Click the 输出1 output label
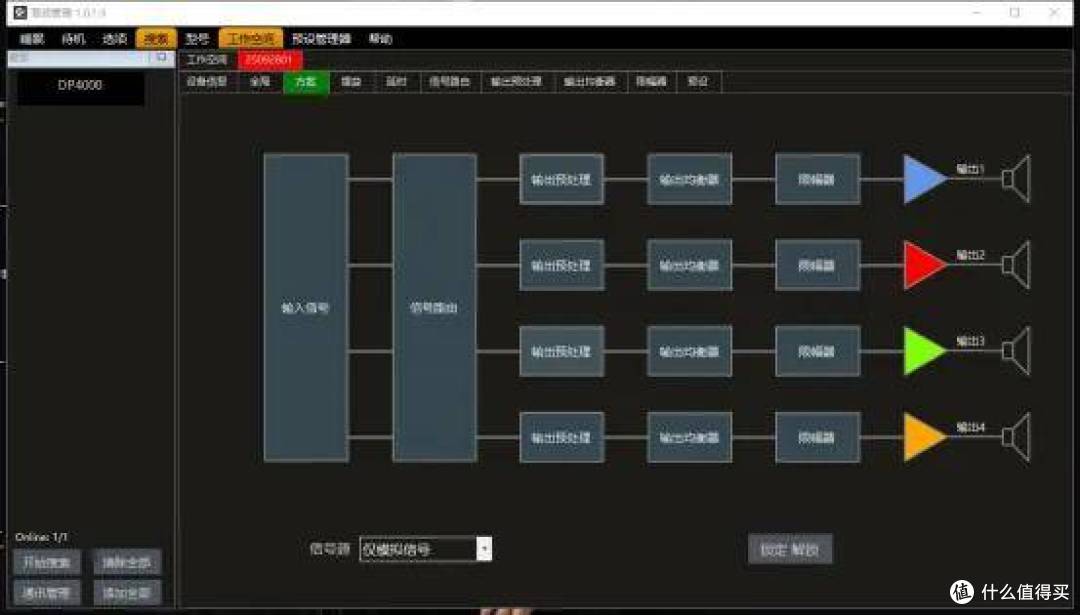 [x=970, y=169]
